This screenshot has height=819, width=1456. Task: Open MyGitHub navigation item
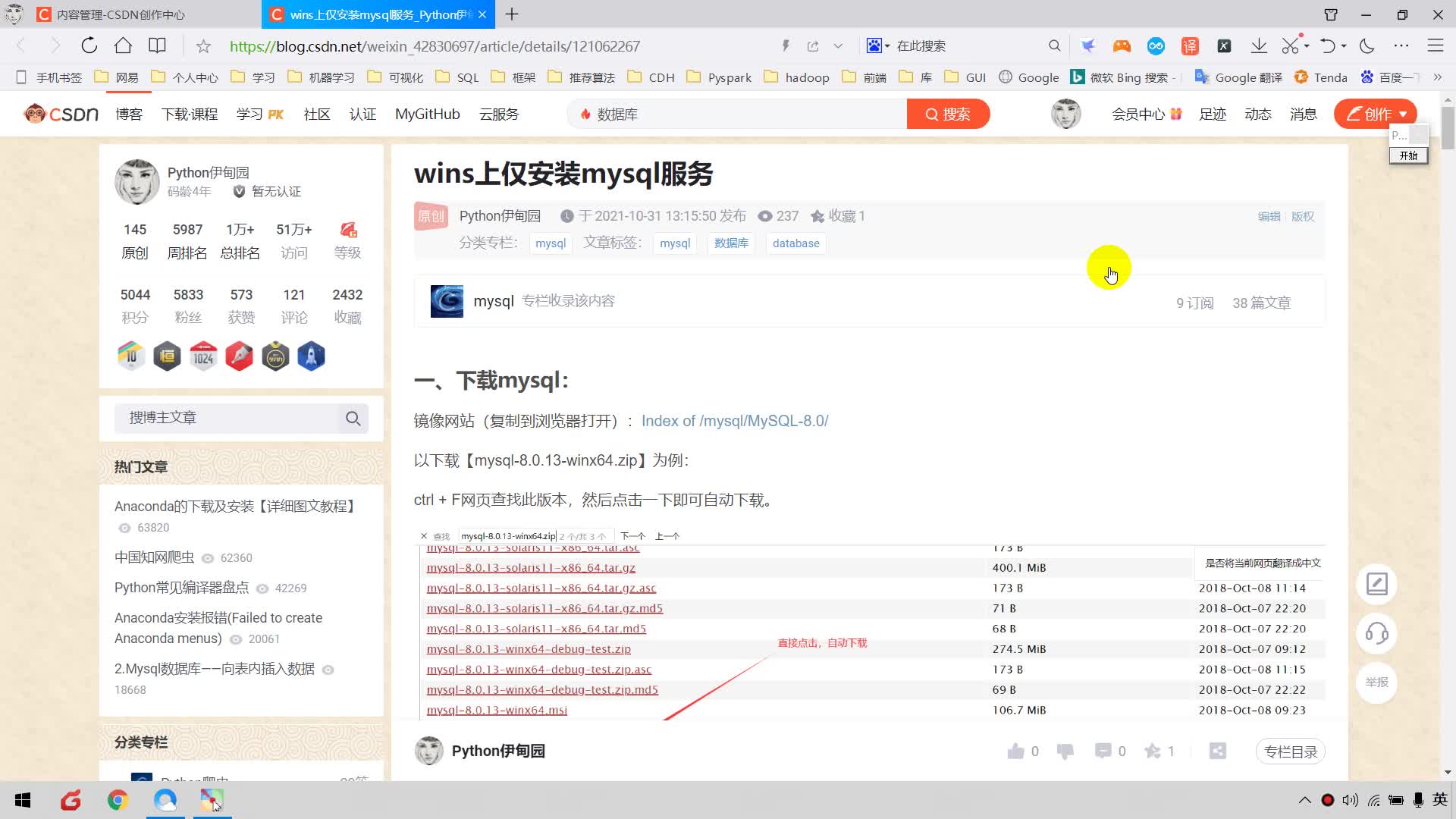[x=428, y=115]
